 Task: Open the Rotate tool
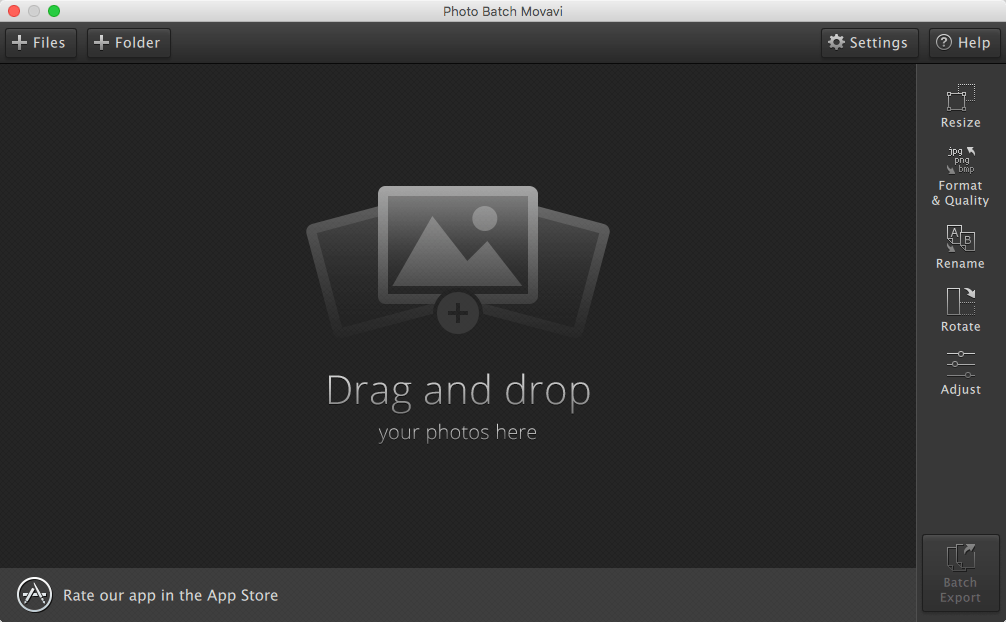960,310
